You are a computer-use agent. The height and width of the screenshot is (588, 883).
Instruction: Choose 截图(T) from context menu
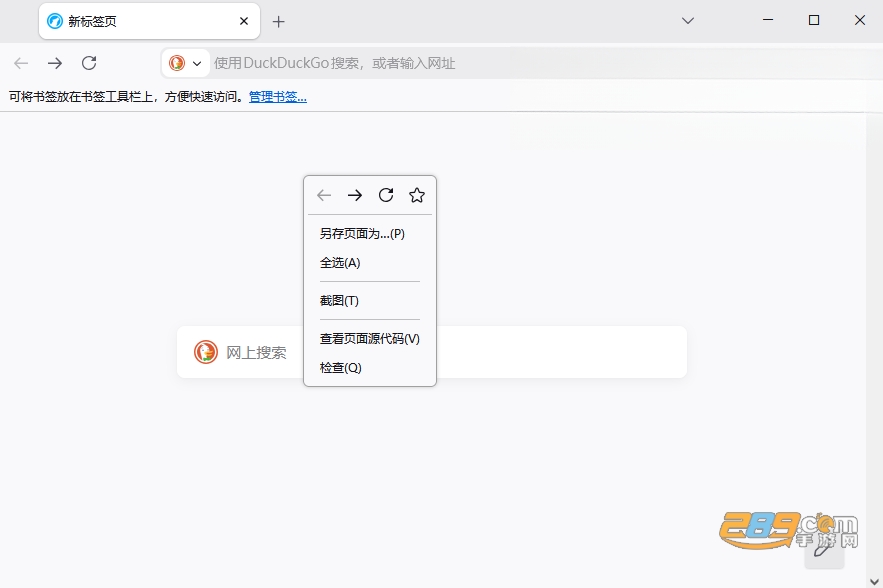[x=369, y=301]
